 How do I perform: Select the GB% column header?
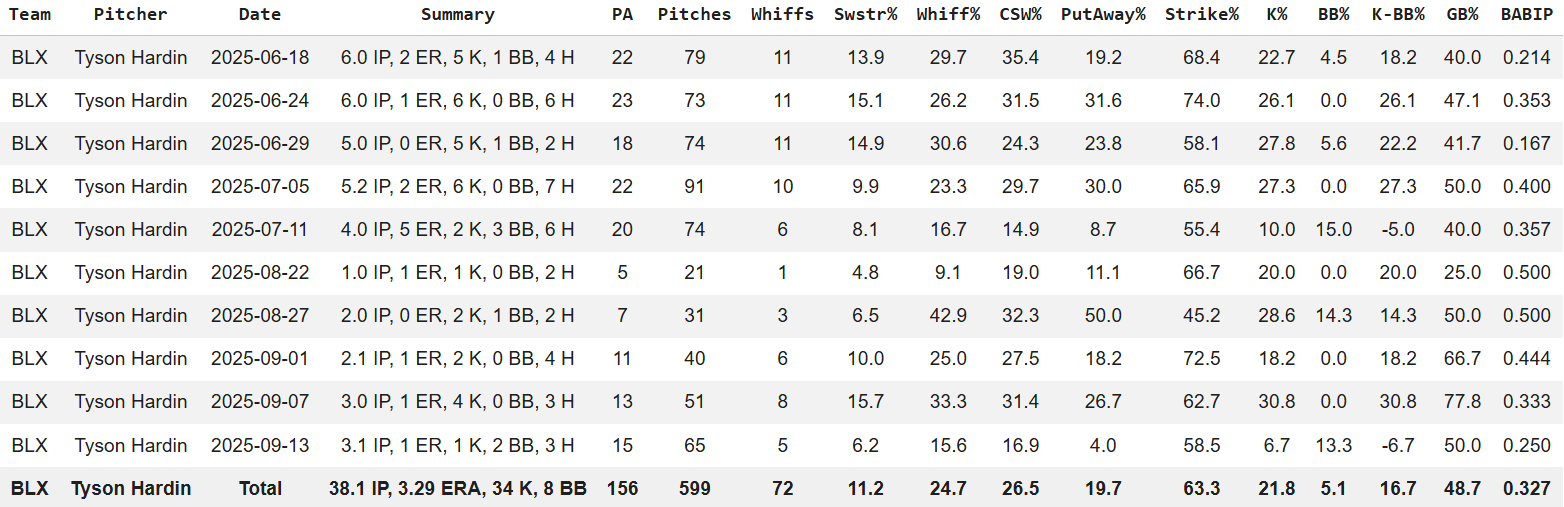pyautogui.click(x=1462, y=15)
